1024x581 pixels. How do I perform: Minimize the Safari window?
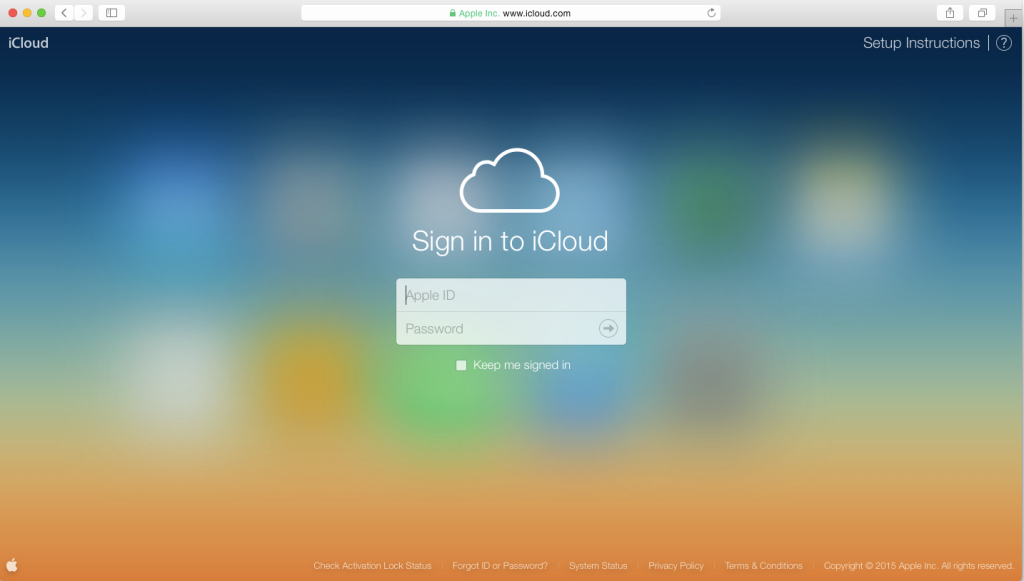[27, 13]
